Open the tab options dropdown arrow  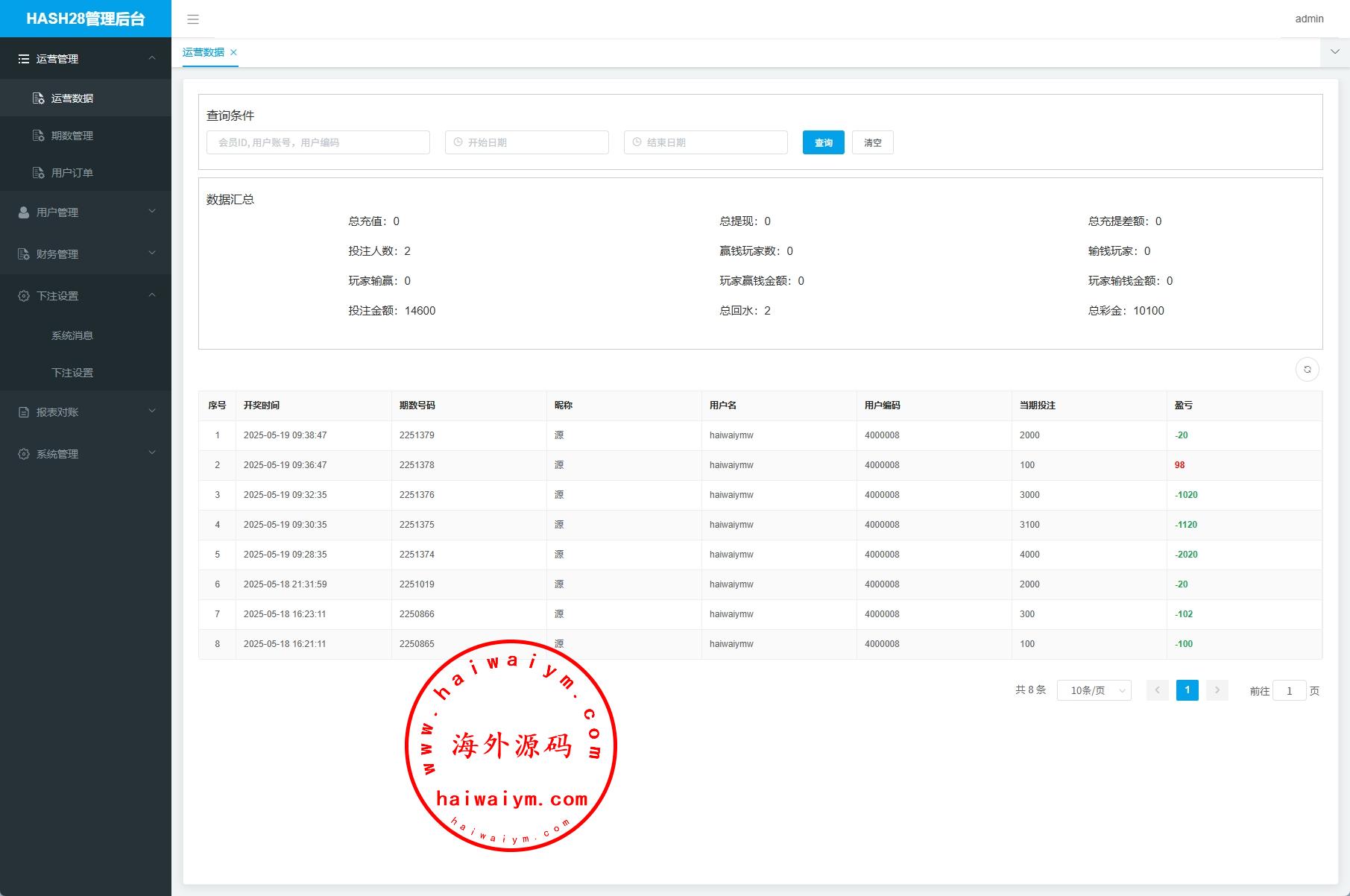[1334, 52]
